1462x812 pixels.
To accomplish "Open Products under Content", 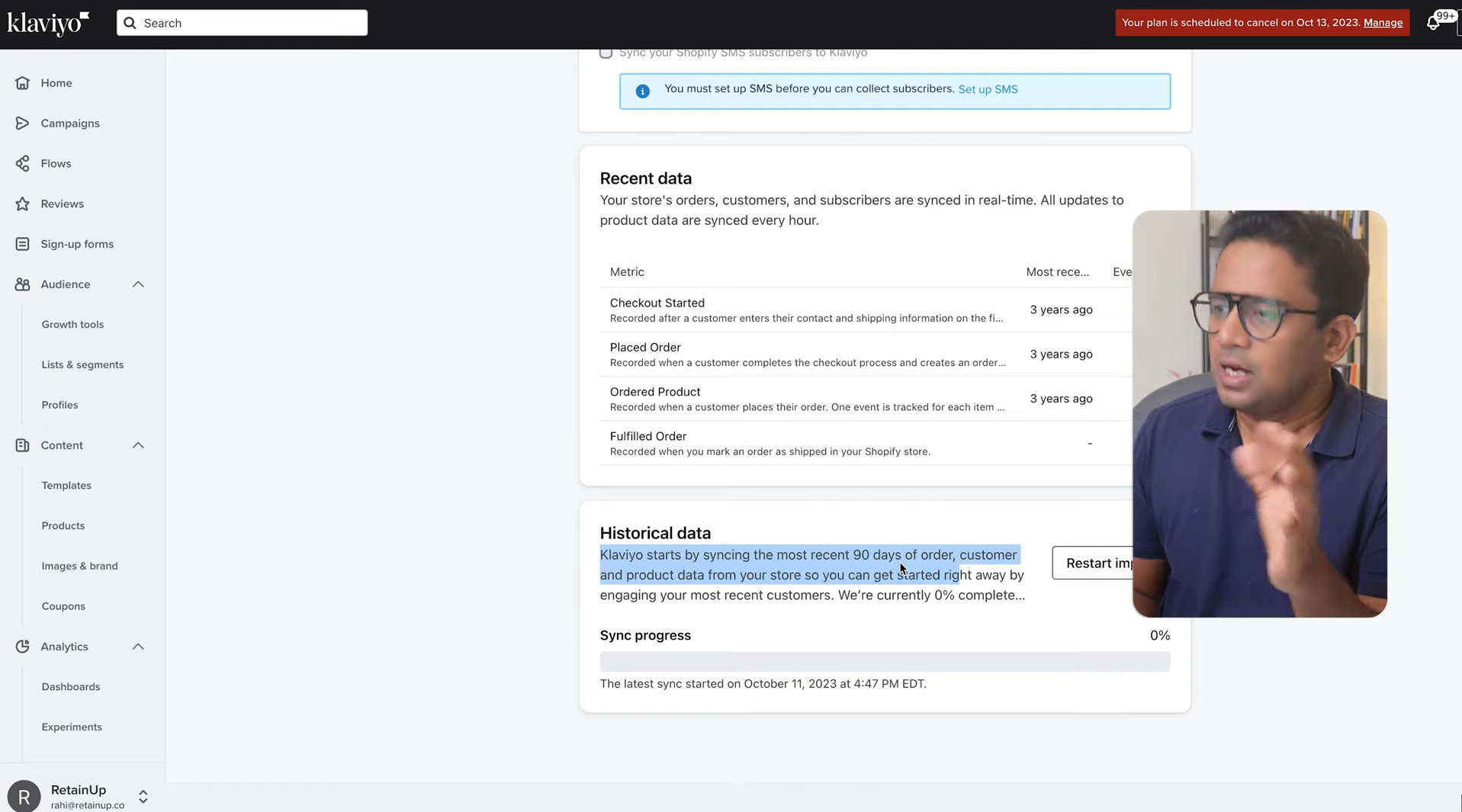I will (x=63, y=526).
